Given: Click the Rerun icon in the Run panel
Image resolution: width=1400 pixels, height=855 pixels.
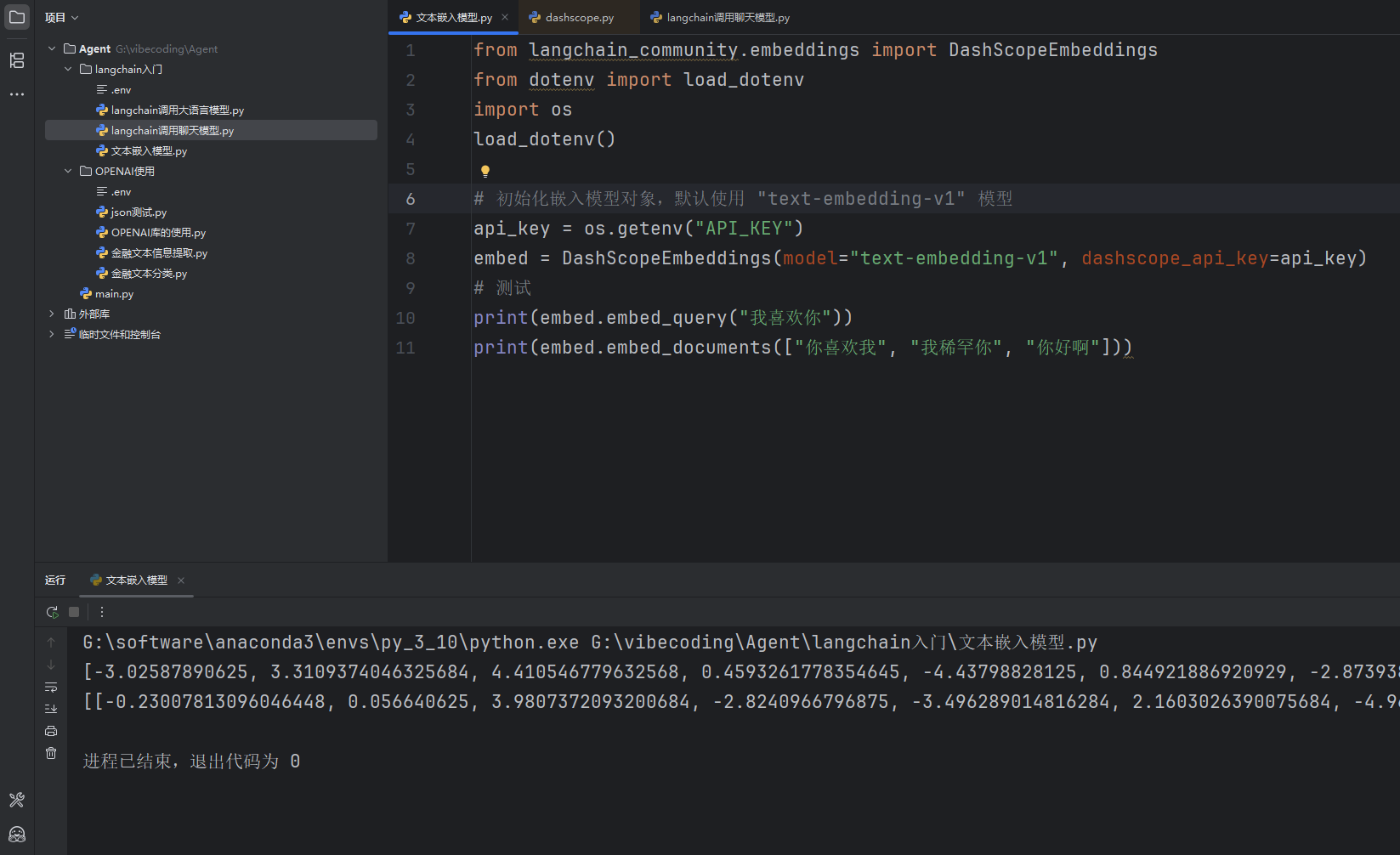Looking at the screenshot, I should pos(52,612).
